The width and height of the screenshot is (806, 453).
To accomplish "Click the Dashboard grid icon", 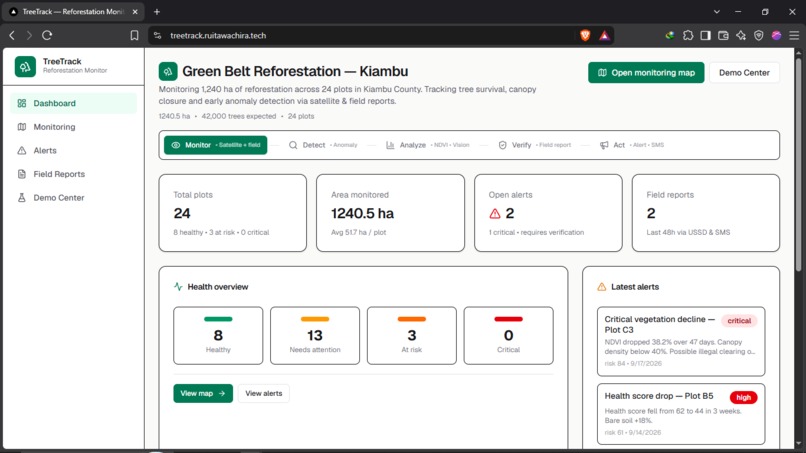I will (22, 103).
